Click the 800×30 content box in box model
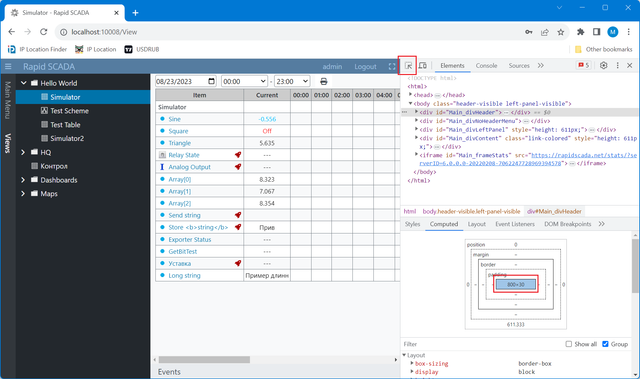 click(x=516, y=284)
